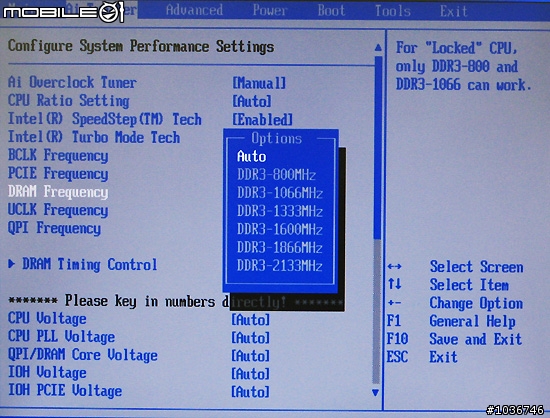The image size is (550, 418).
Task: Select UCLK Frequency setting
Action: [x=58, y=210]
